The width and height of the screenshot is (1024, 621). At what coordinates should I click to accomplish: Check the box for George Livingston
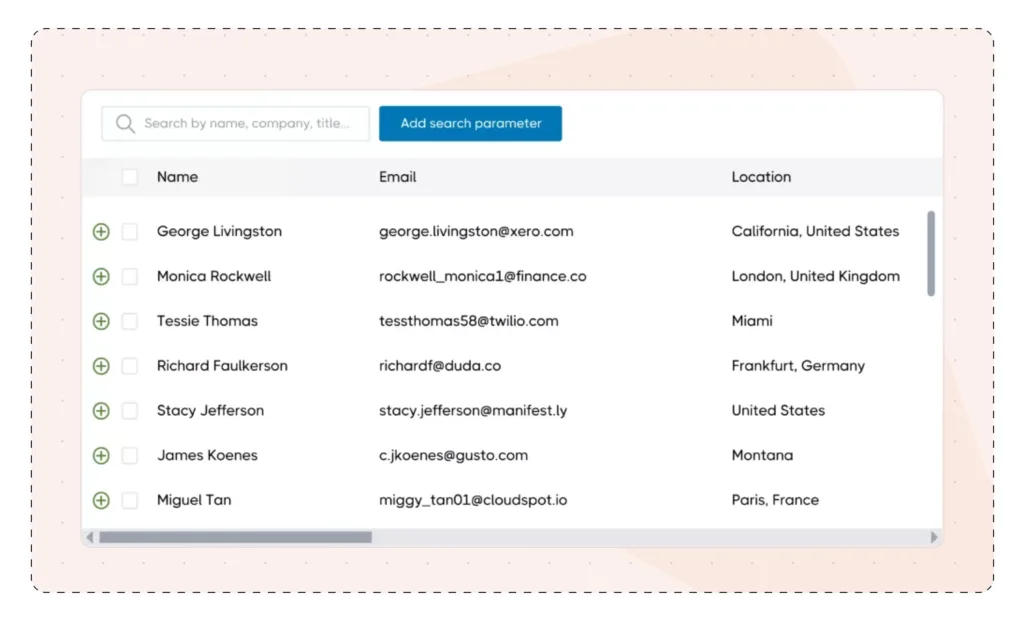130,231
